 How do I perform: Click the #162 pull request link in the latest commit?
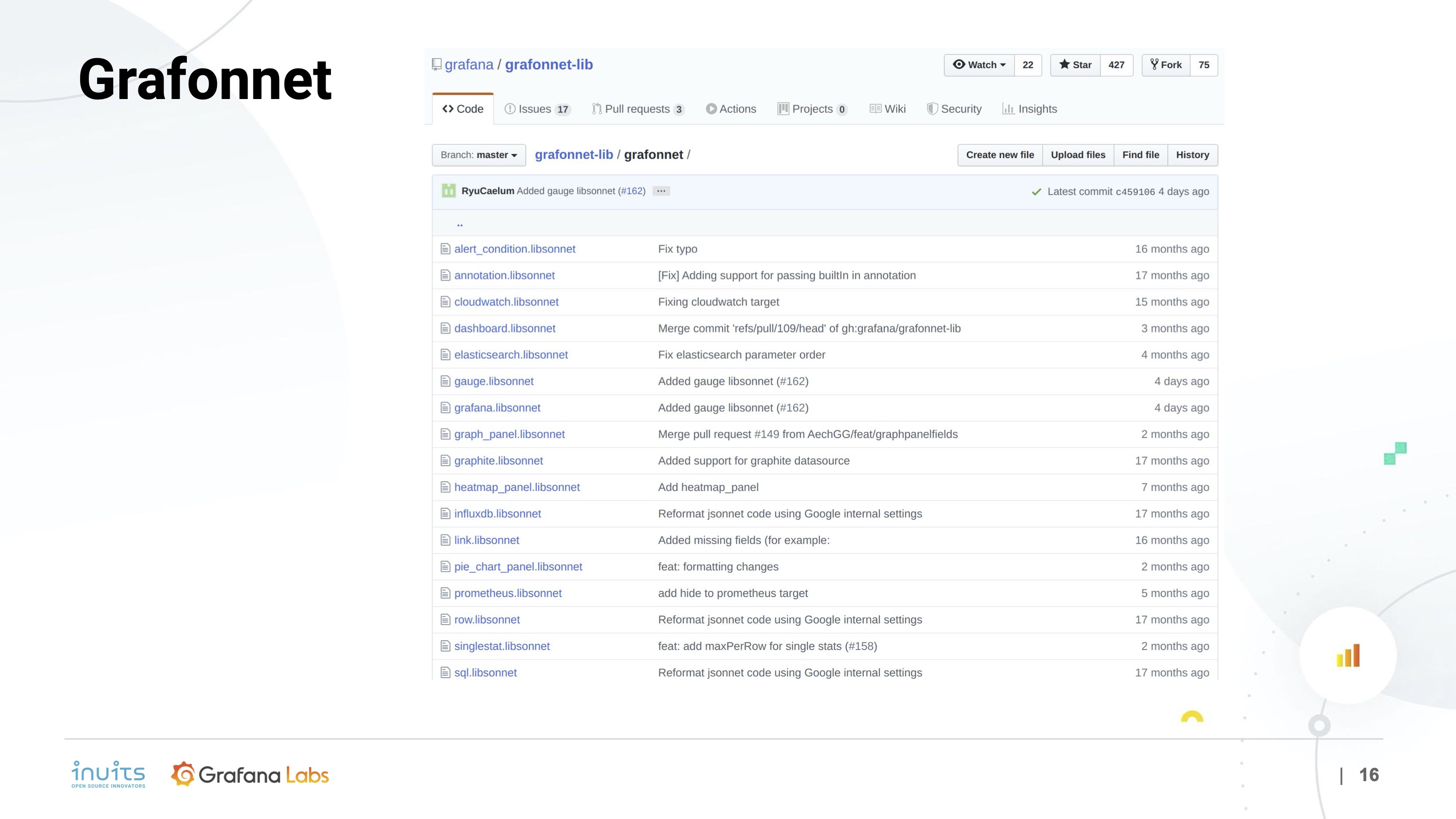[631, 191]
